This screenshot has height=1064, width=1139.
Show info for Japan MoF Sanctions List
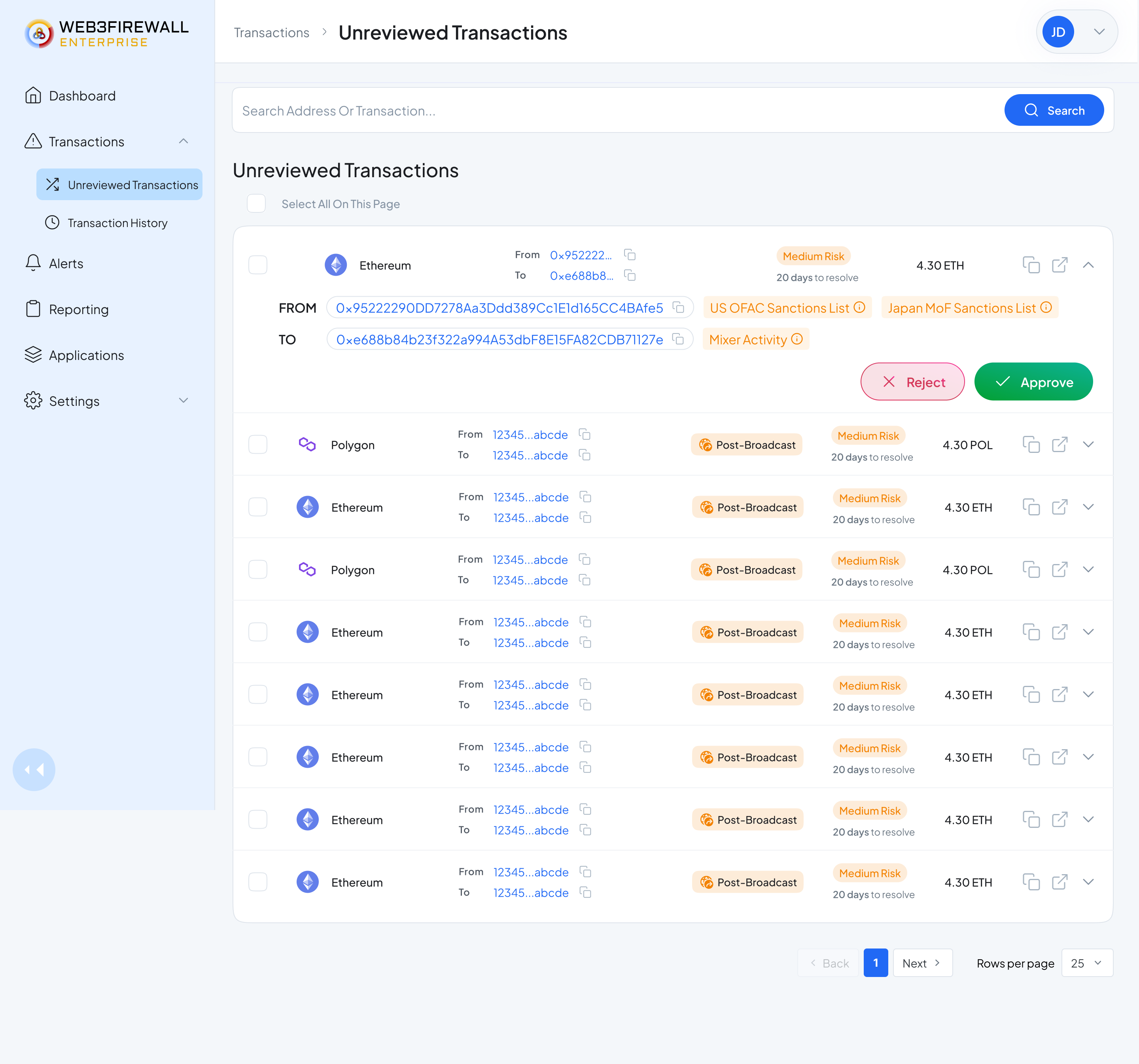point(1046,307)
